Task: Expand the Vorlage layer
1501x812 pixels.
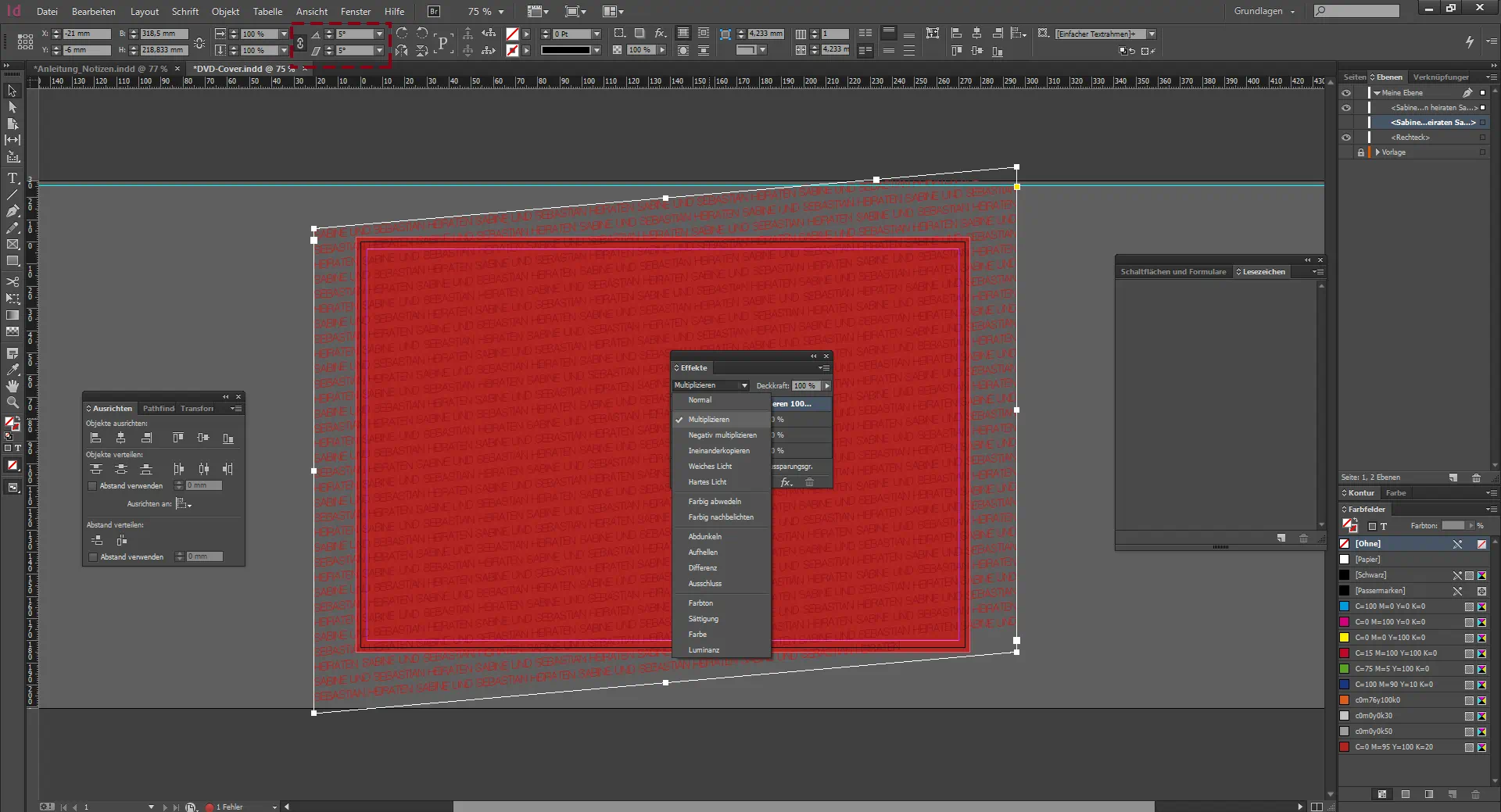Action: (1377, 152)
